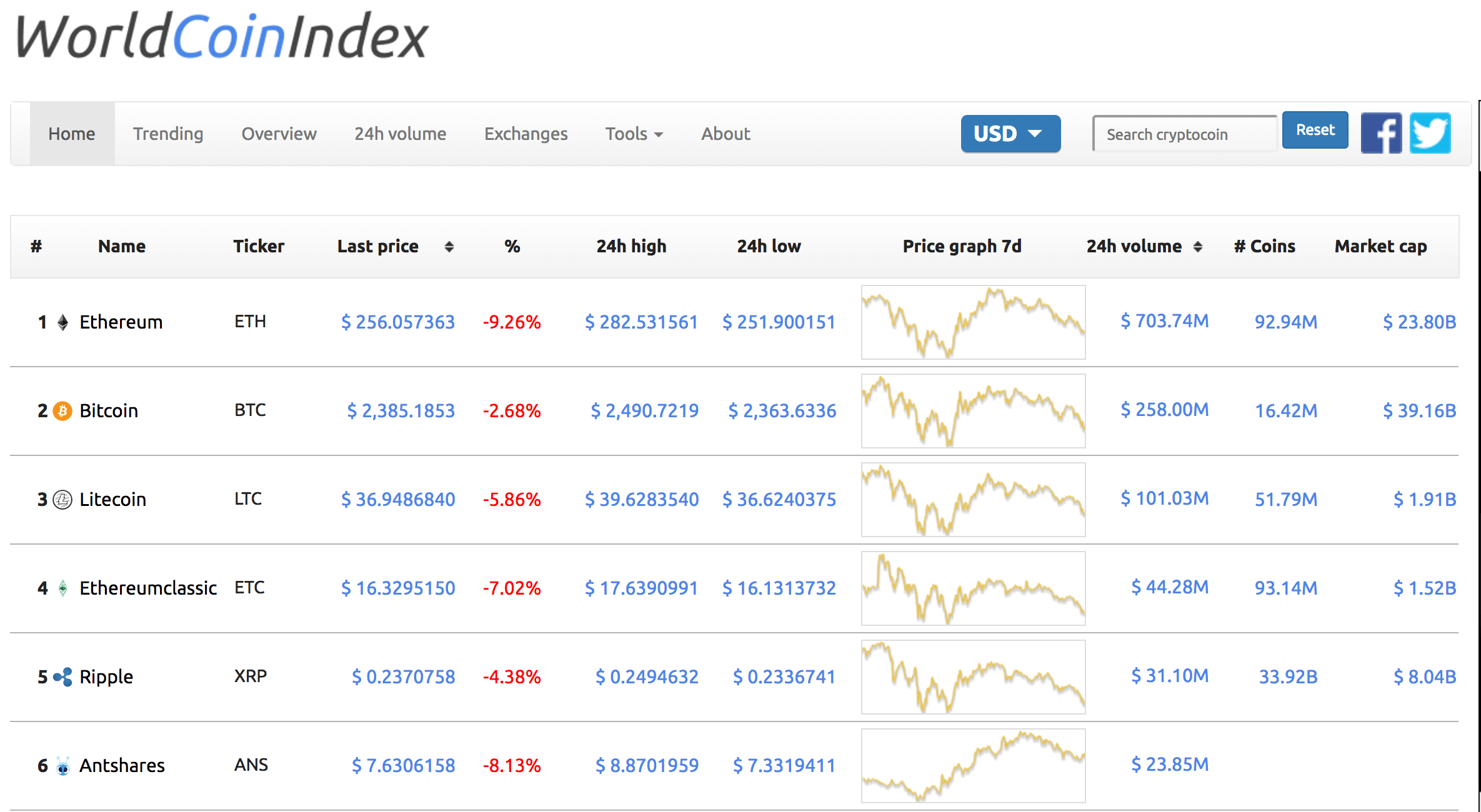The height and width of the screenshot is (812, 1481).
Task: Click Ripple coin count 33.92B
Action: point(1288,677)
